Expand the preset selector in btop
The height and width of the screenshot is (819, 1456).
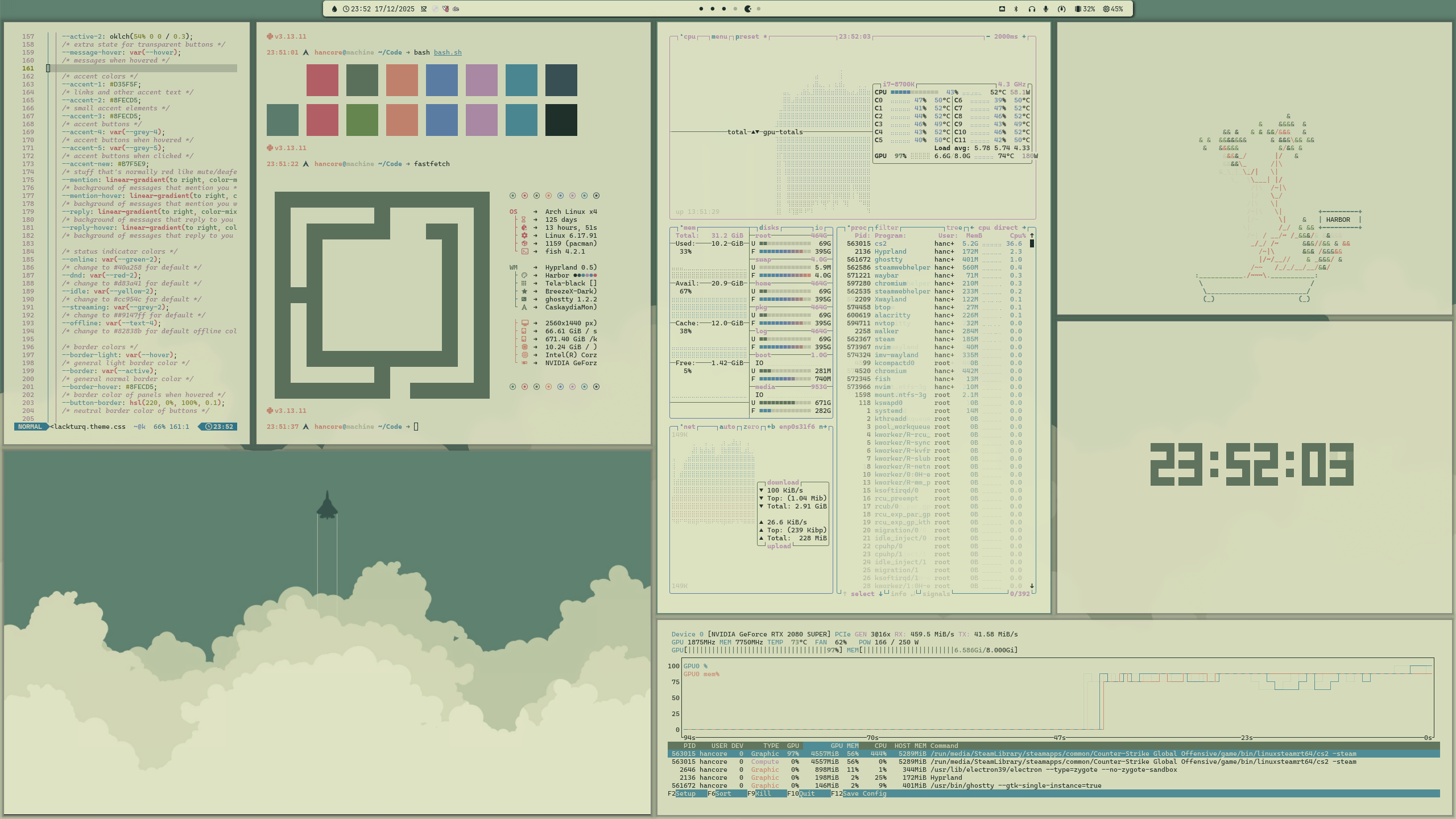(x=747, y=36)
